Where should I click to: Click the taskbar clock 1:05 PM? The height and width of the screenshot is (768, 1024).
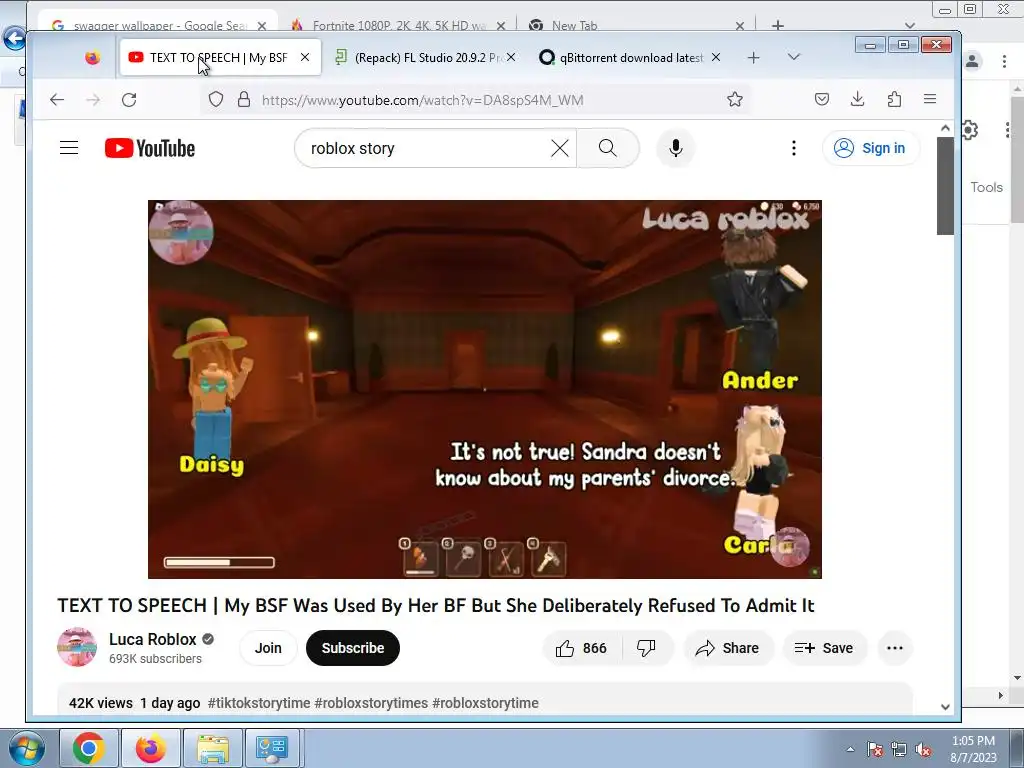tap(973, 749)
